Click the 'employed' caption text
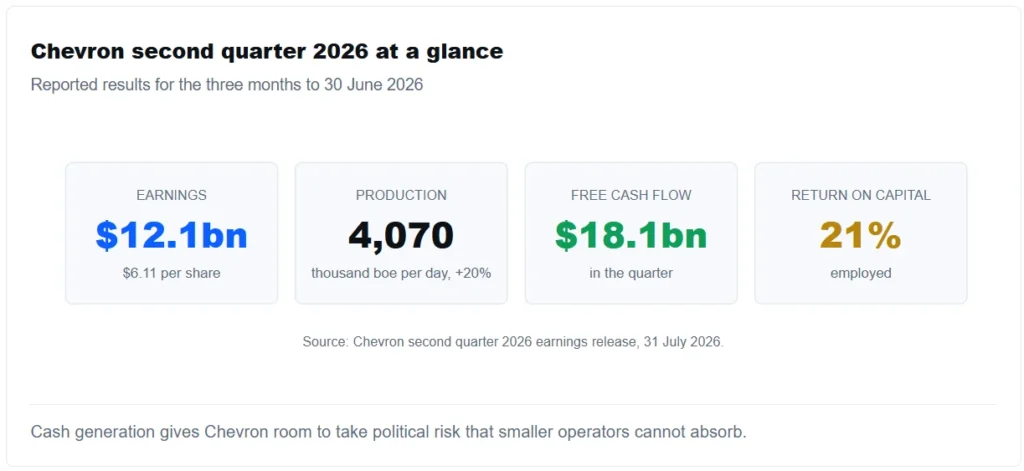The height and width of the screenshot is (471, 1024). (861, 273)
